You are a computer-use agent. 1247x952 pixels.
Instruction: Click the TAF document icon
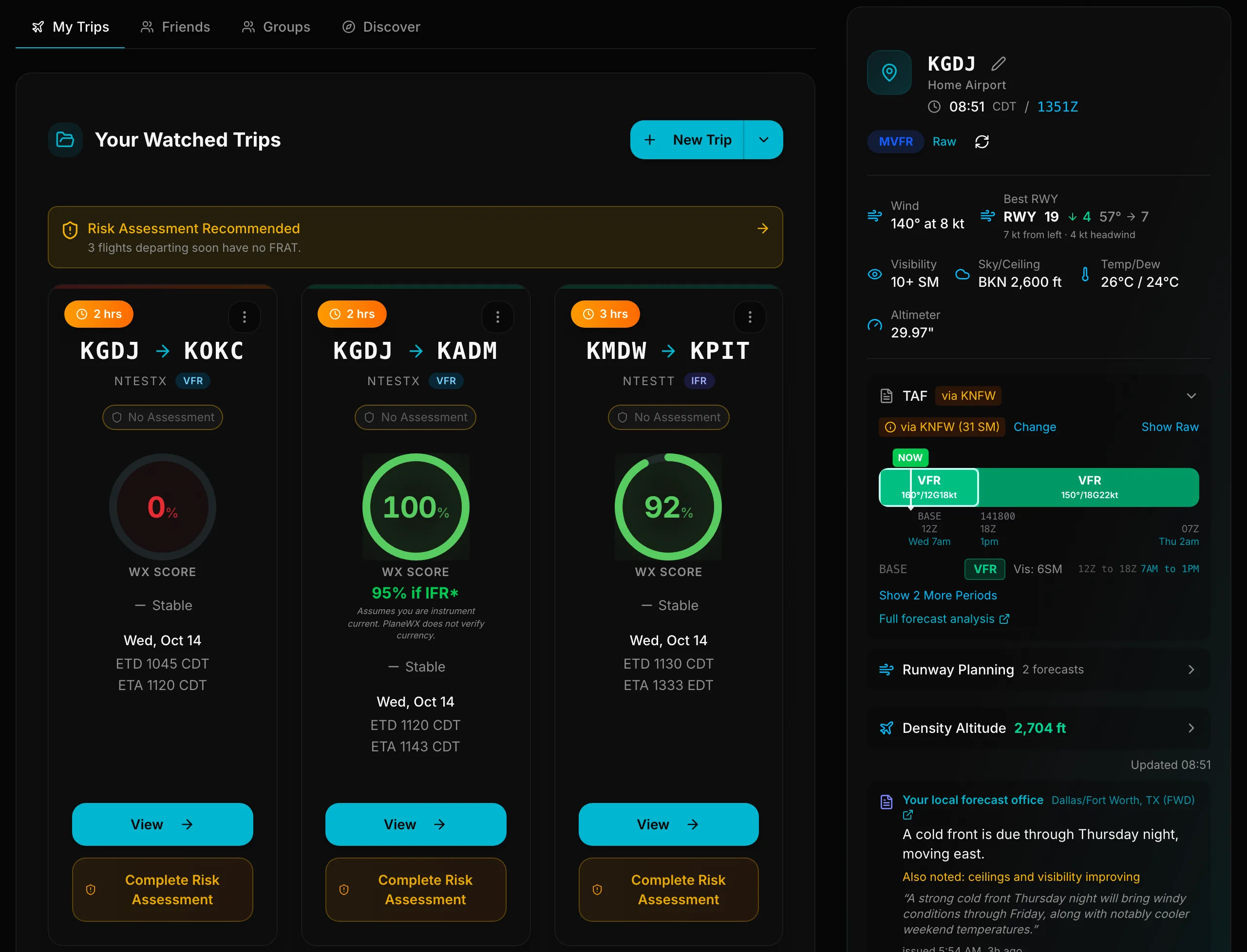[887, 395]
